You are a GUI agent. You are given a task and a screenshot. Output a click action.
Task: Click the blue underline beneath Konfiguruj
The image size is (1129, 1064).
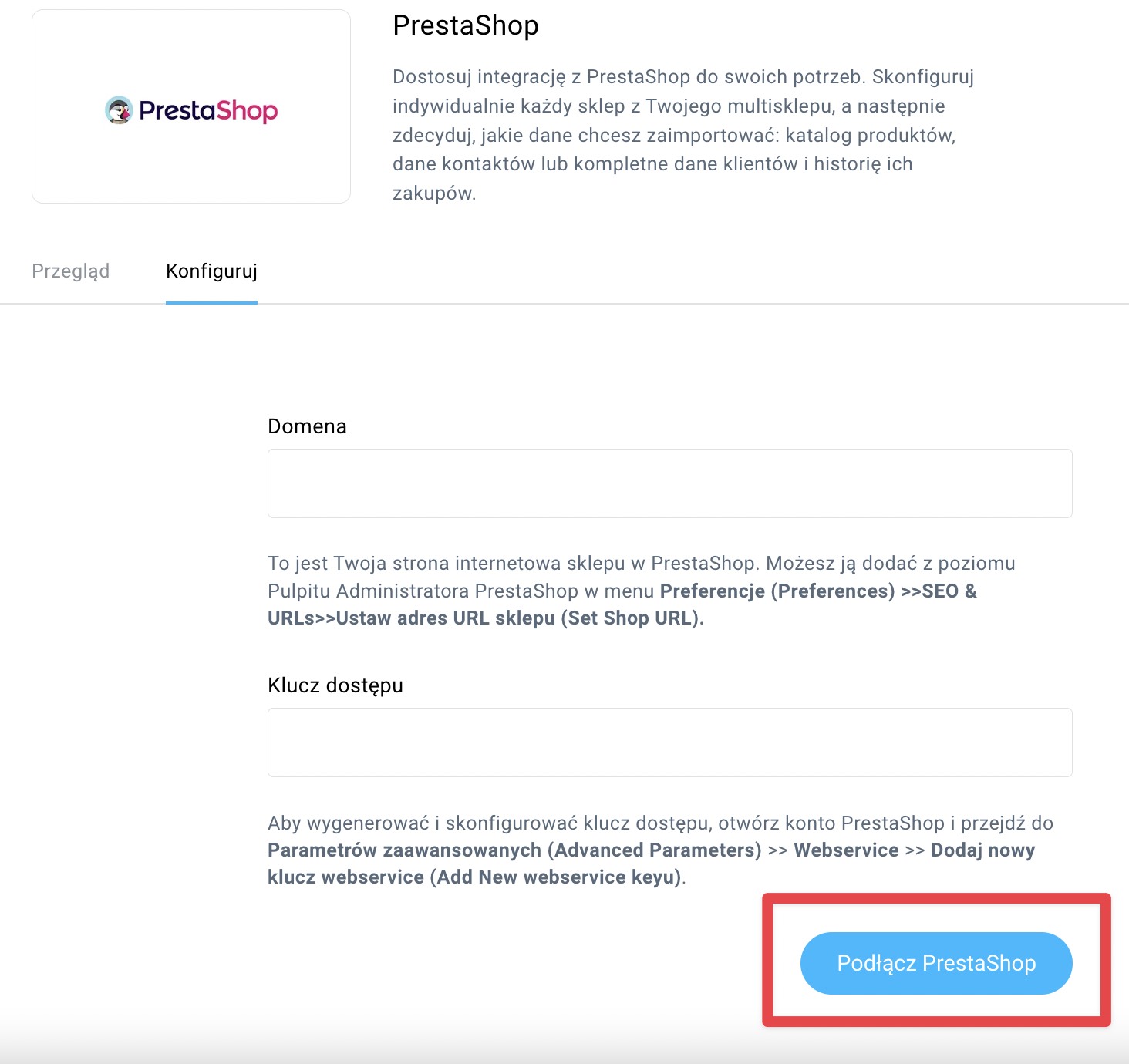211,302
